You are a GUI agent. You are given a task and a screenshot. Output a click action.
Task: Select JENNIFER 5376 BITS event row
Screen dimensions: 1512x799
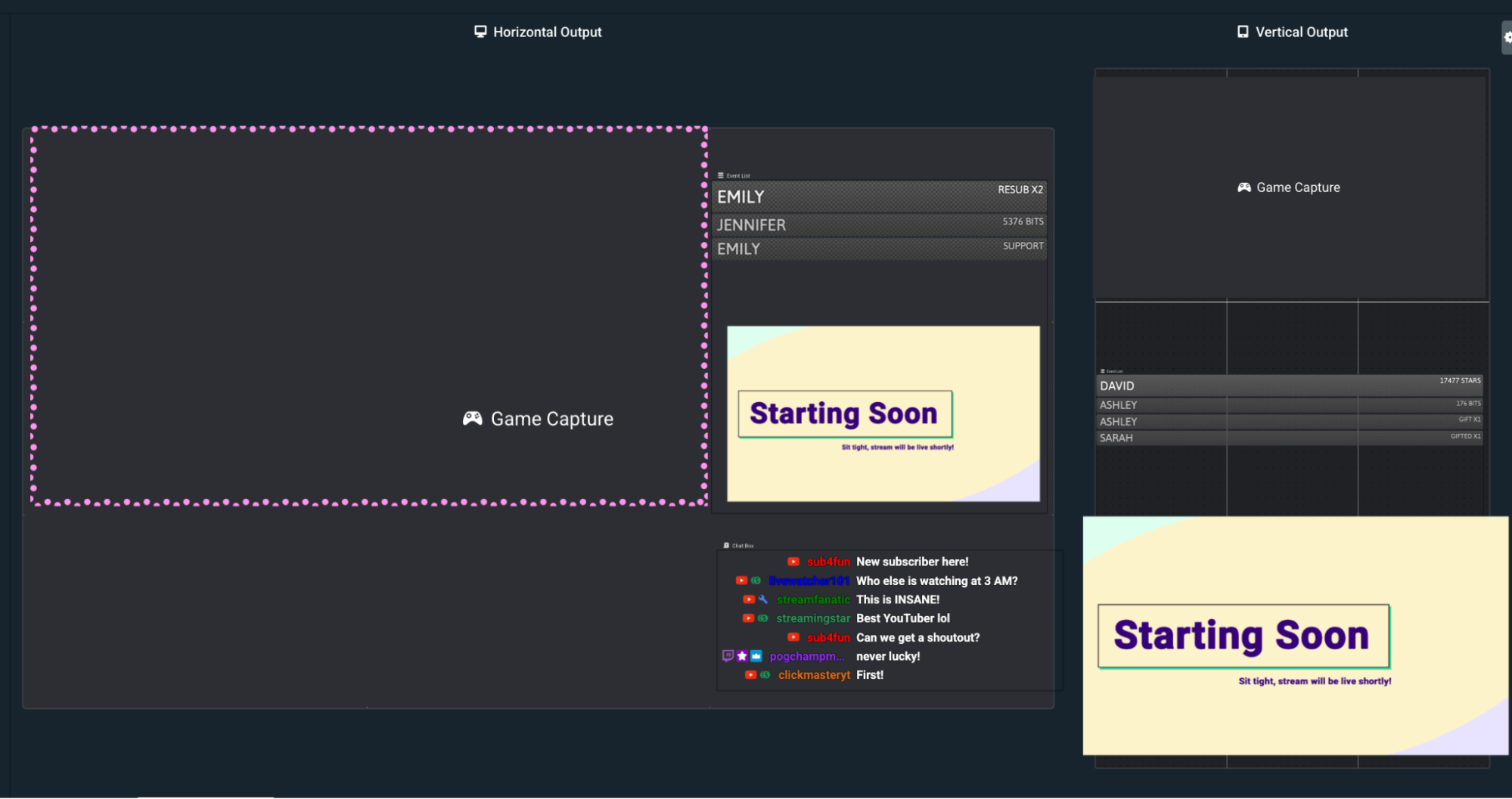[x=879, y=225]
